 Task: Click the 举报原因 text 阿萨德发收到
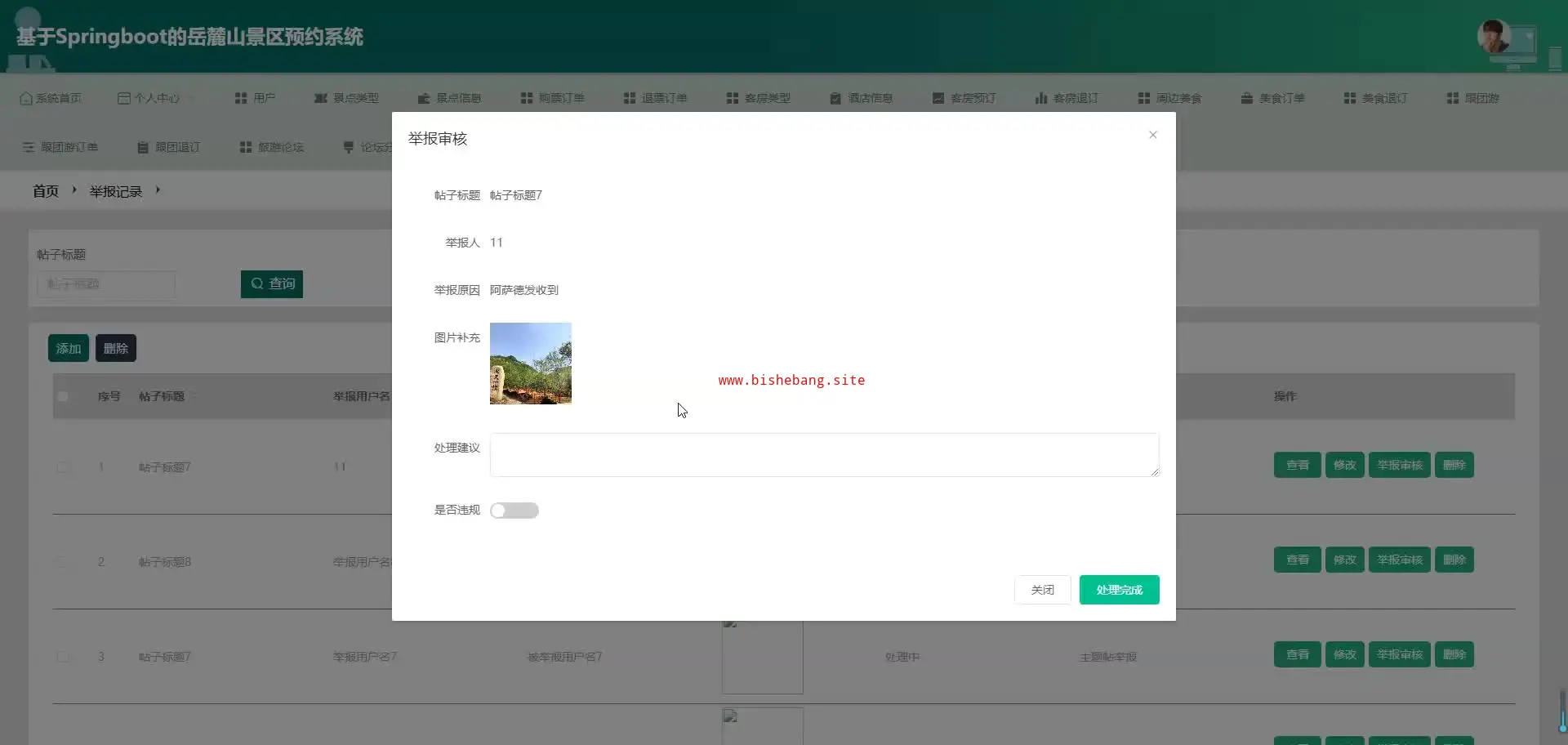524,290
